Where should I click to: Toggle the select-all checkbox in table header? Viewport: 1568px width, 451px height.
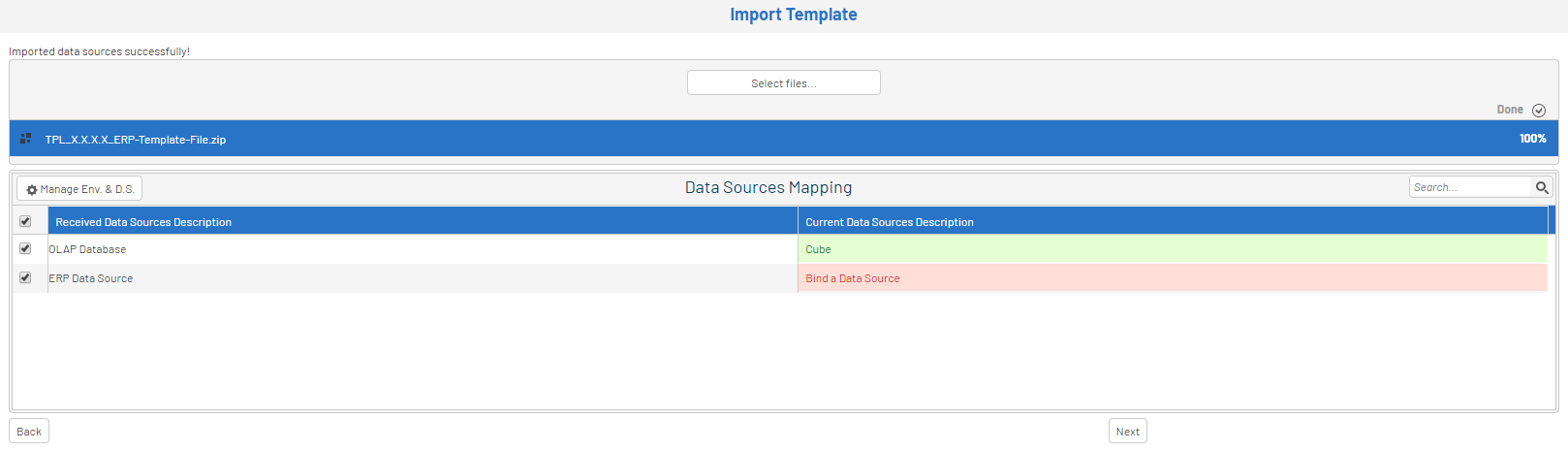click(25, 221)
